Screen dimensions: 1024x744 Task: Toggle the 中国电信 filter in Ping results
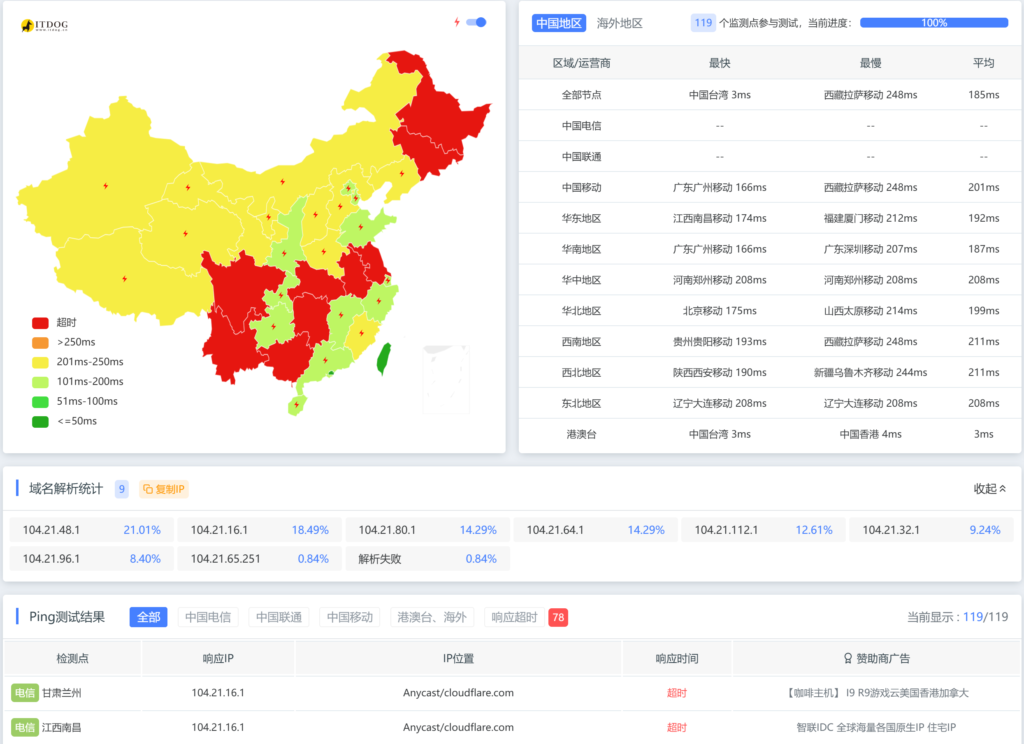[209, 617]
